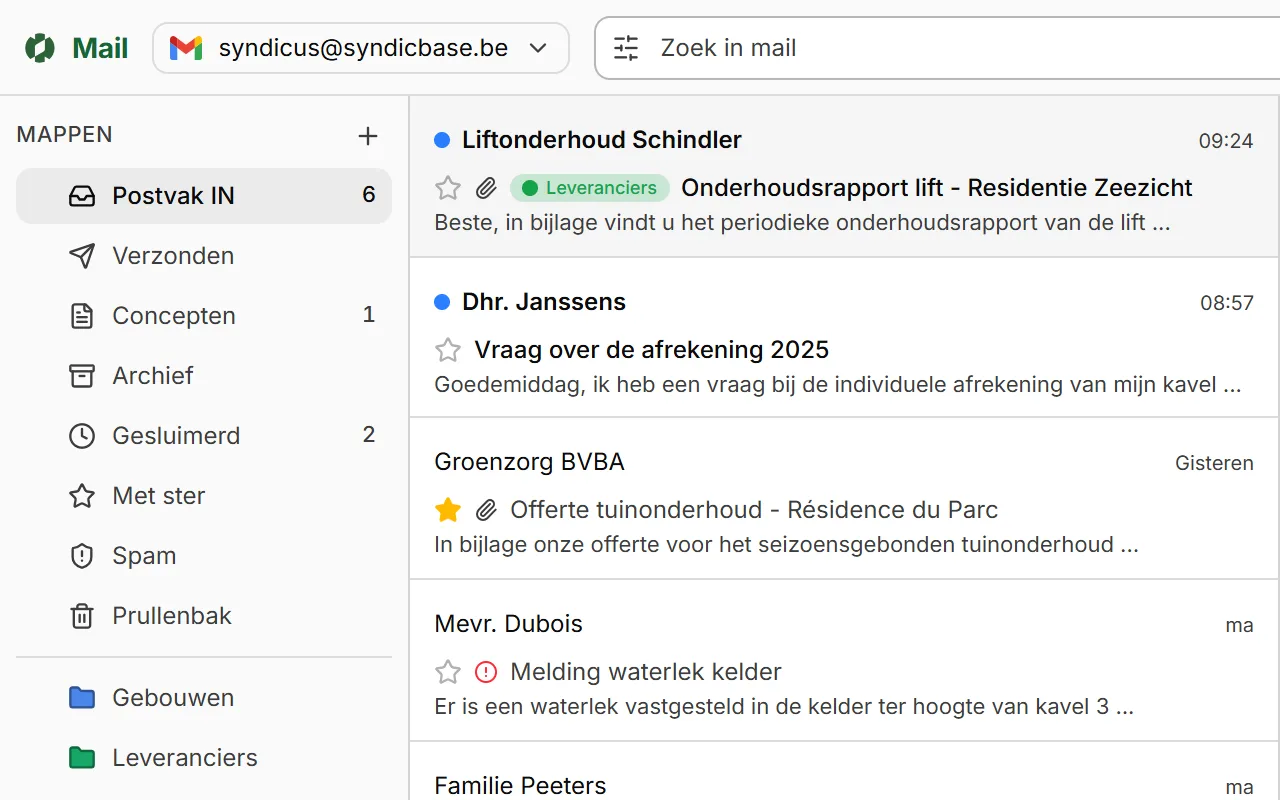Image resolution: width=1280 pixels, height=800 pixels.
Task: Open the syndicus@syndicbase.be account dropdown
Action: [x=361, y=48]
